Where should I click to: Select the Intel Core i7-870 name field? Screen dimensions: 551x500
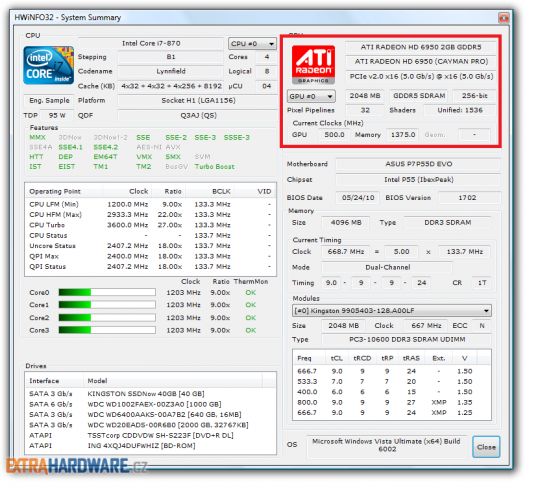pyautogui.click(x=151, y=43)
